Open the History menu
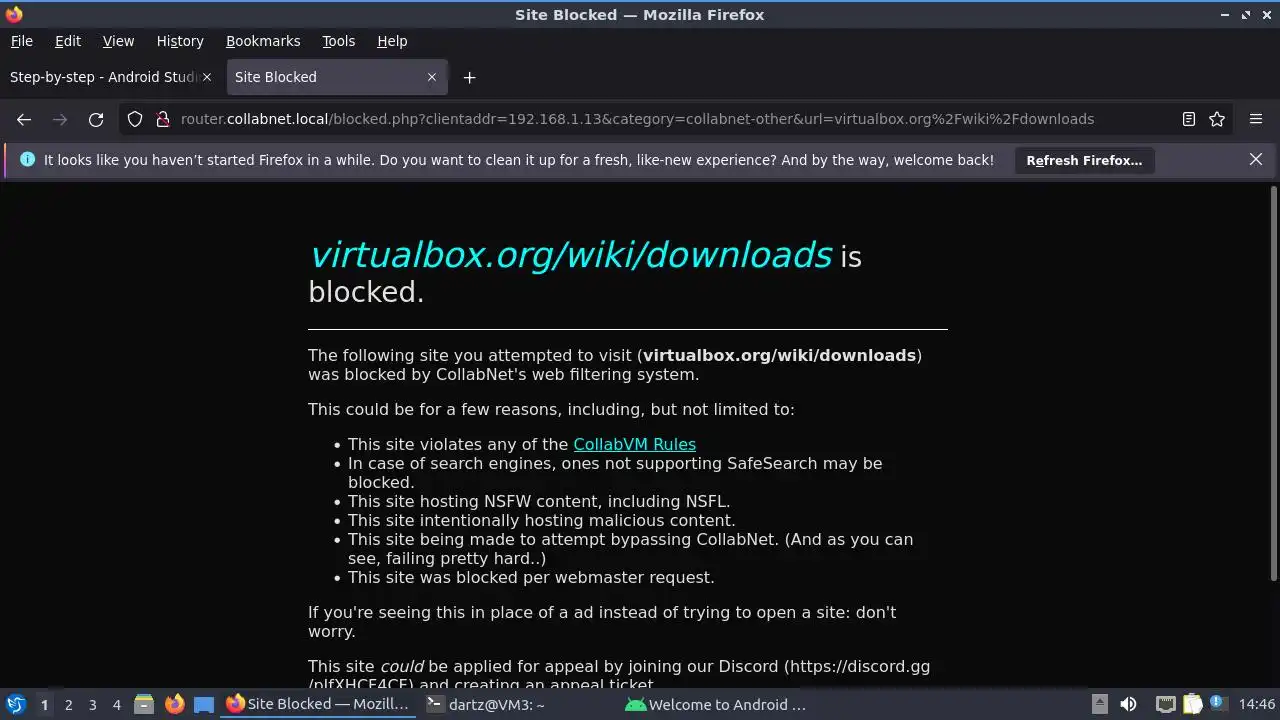 coord(180,41)
